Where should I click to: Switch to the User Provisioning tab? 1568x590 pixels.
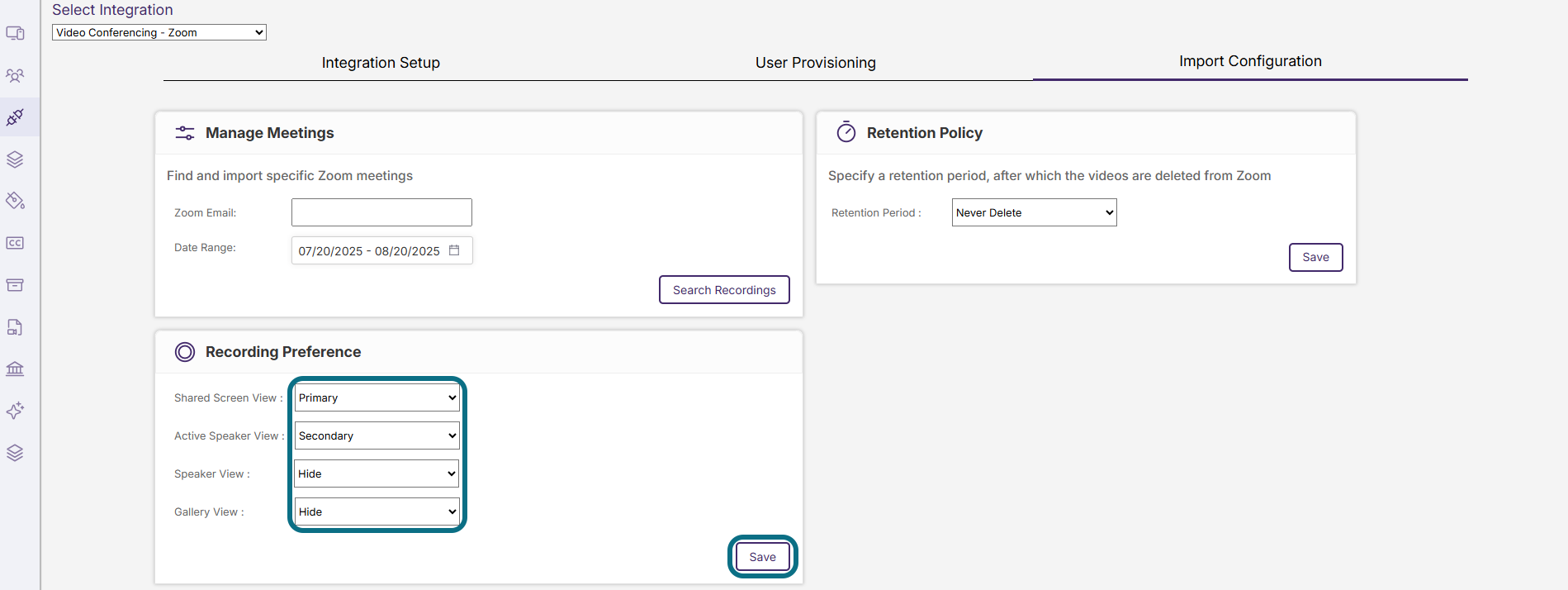click(x=816, y=63)
